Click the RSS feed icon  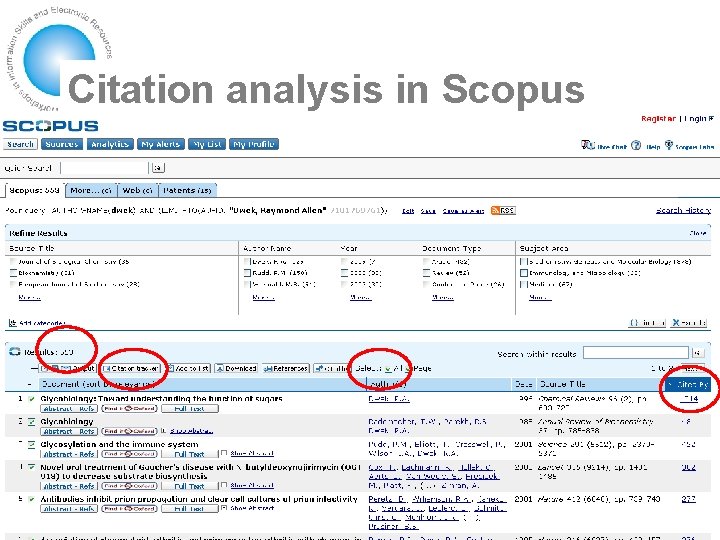pos(503,210)
